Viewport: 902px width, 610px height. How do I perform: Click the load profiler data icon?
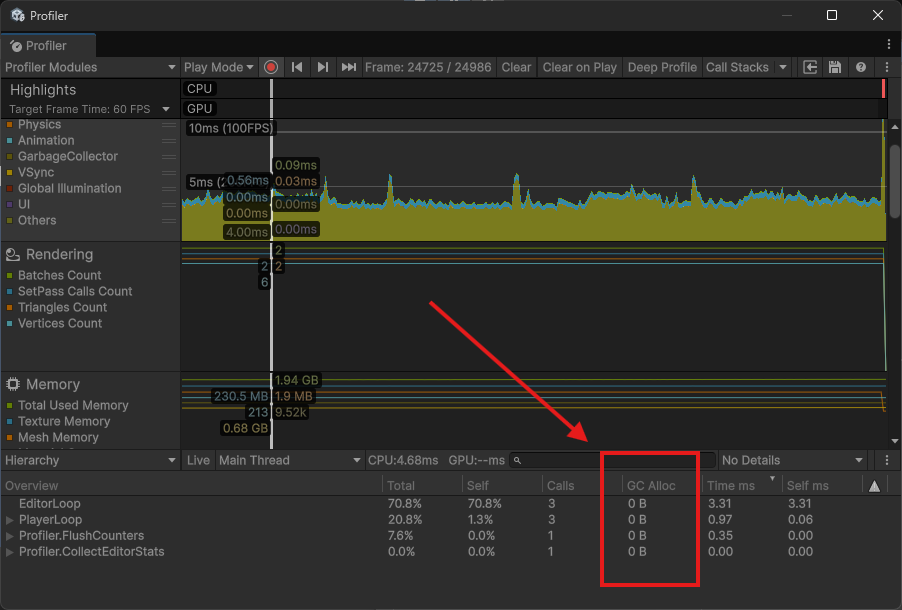(810, 67)
